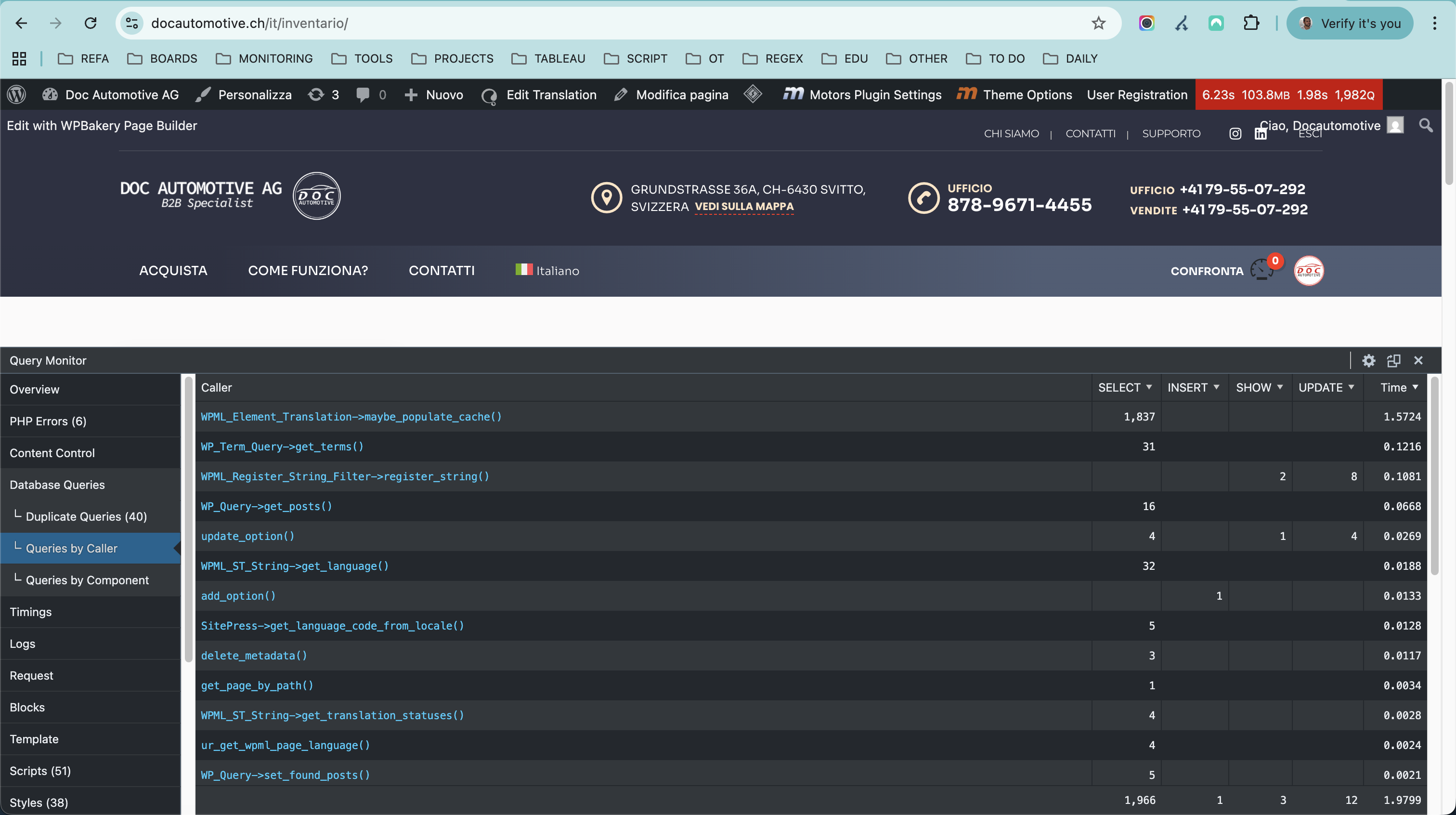Click the WordPress logo in admin bar
The height and width of the screenshot is (815, 1456).
(16, 94)
